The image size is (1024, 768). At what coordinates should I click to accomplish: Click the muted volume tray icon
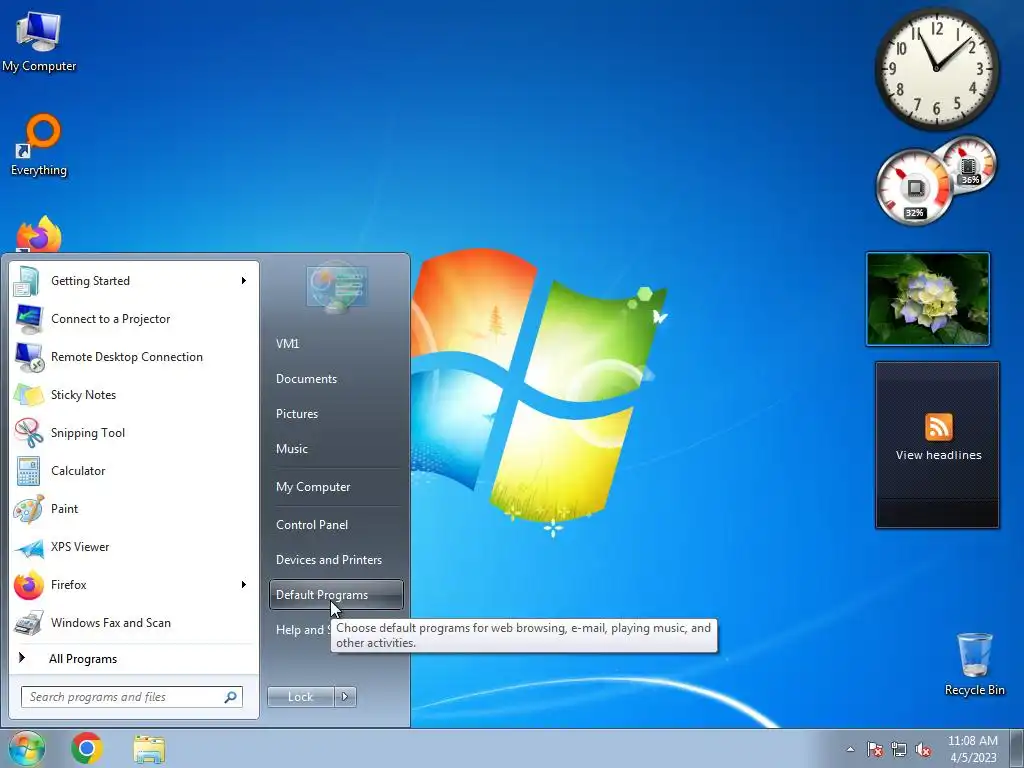pyautogui.click(x=923, y=749)
